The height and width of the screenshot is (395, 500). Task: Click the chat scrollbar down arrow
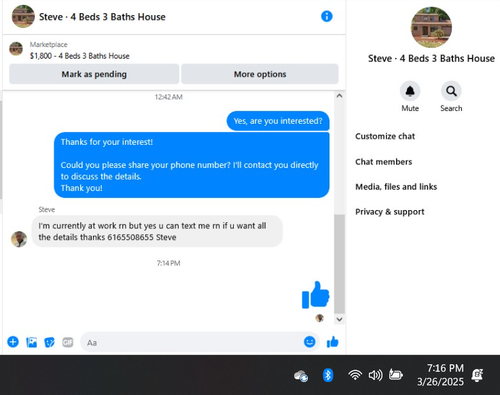click(339, 319)
